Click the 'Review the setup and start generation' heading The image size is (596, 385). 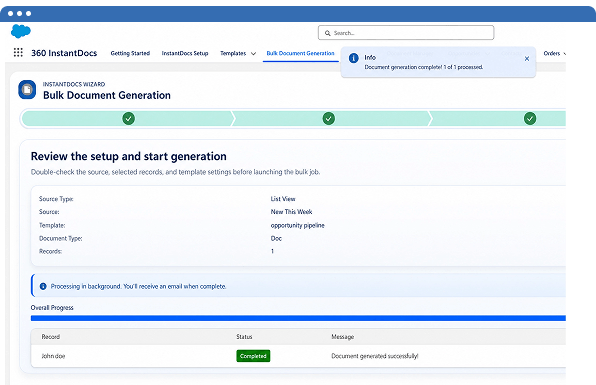[x=128, y=156]
